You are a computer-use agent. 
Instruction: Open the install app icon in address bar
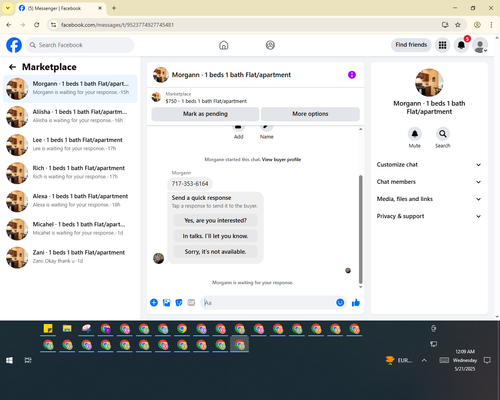pos(445,25)
